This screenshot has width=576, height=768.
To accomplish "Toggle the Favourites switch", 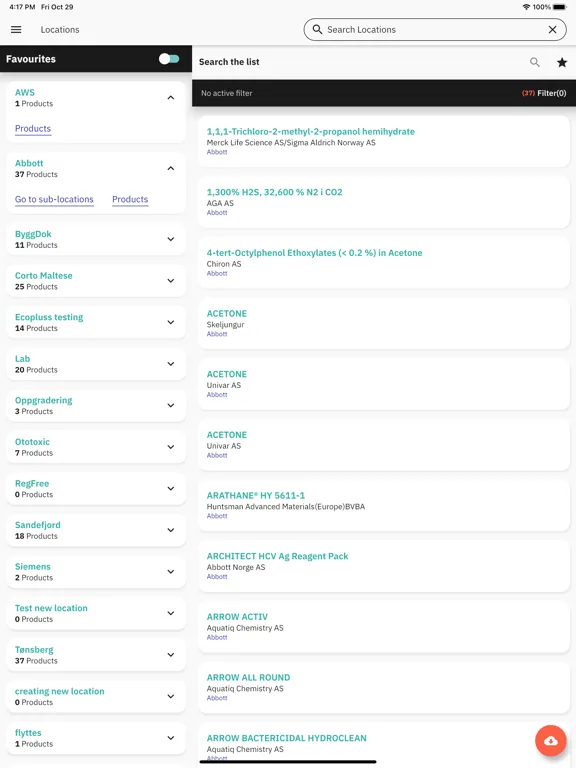I will coord(169,59).
